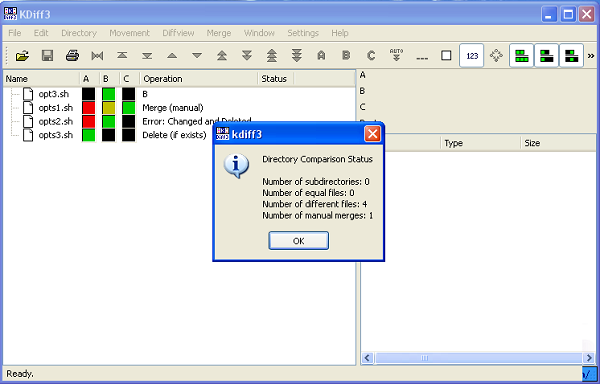
Task: Toggle the first window layout button
Action: coord(522,56)
